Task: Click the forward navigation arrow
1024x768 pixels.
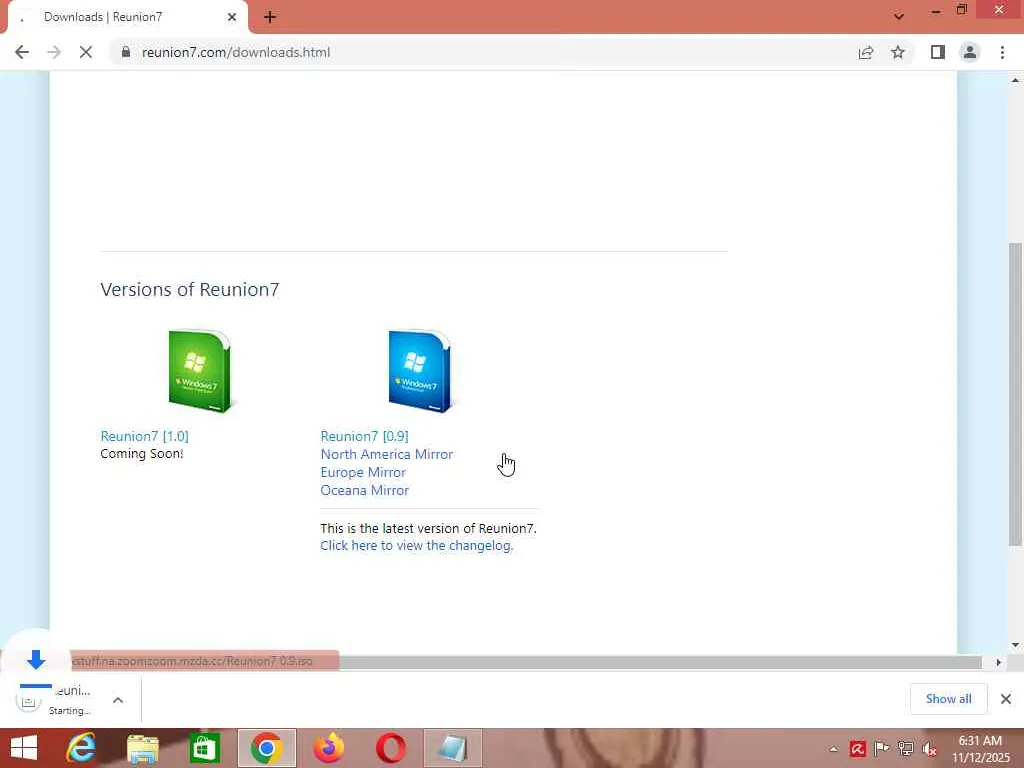Action: (54, 52)
